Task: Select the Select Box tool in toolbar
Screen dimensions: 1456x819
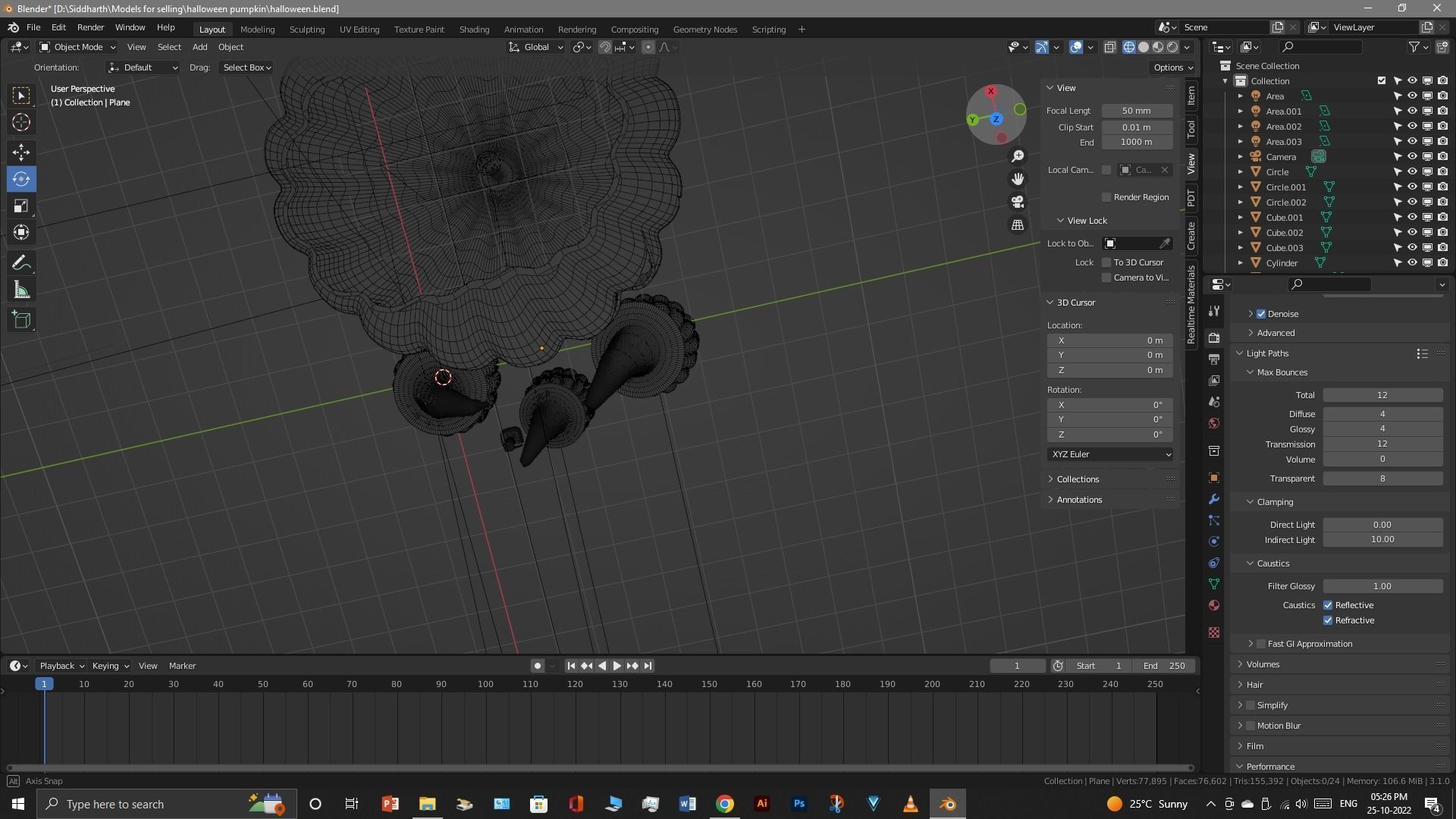Action: (21, 95)
